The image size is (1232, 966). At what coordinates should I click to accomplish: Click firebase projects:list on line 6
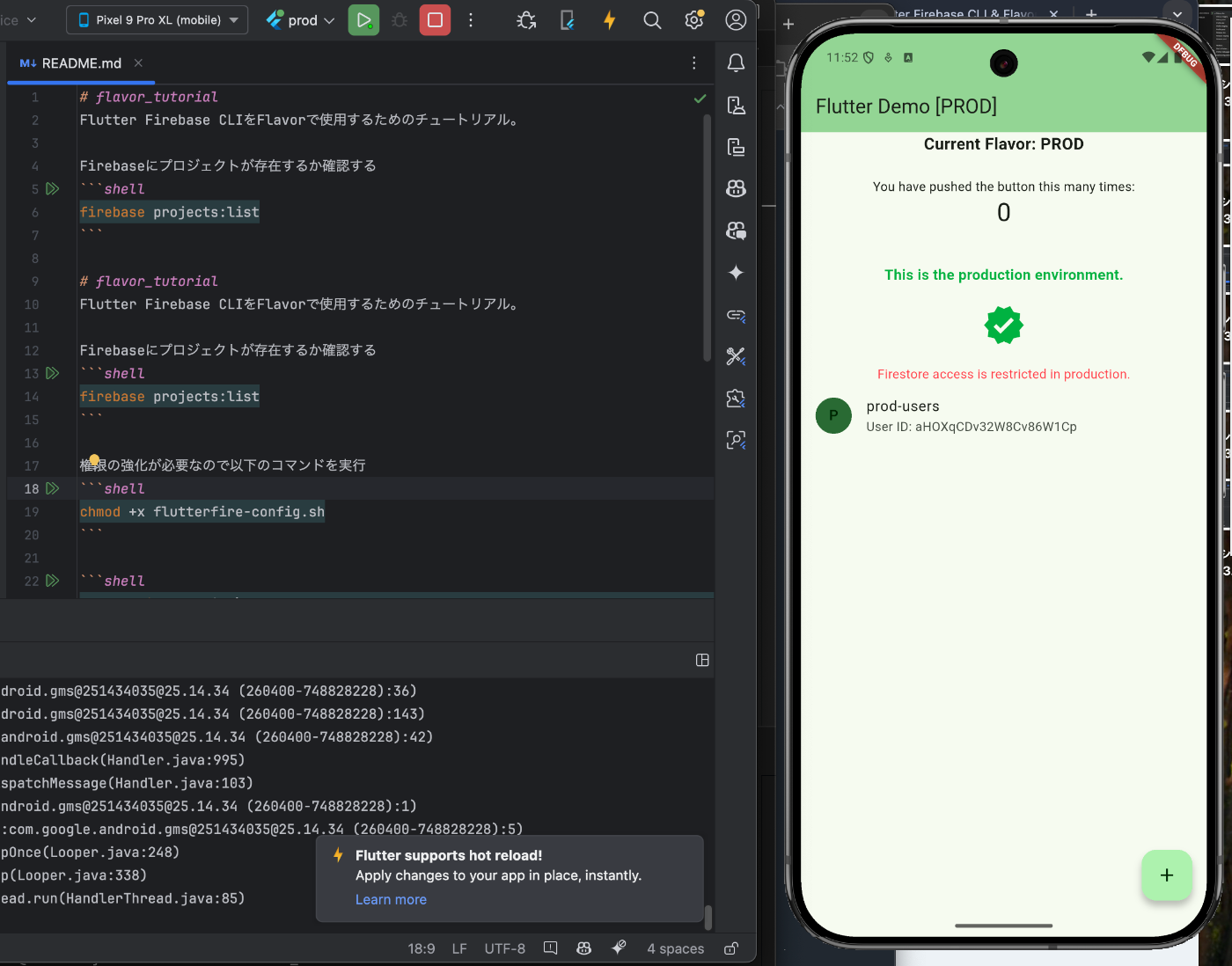[170, 212]
